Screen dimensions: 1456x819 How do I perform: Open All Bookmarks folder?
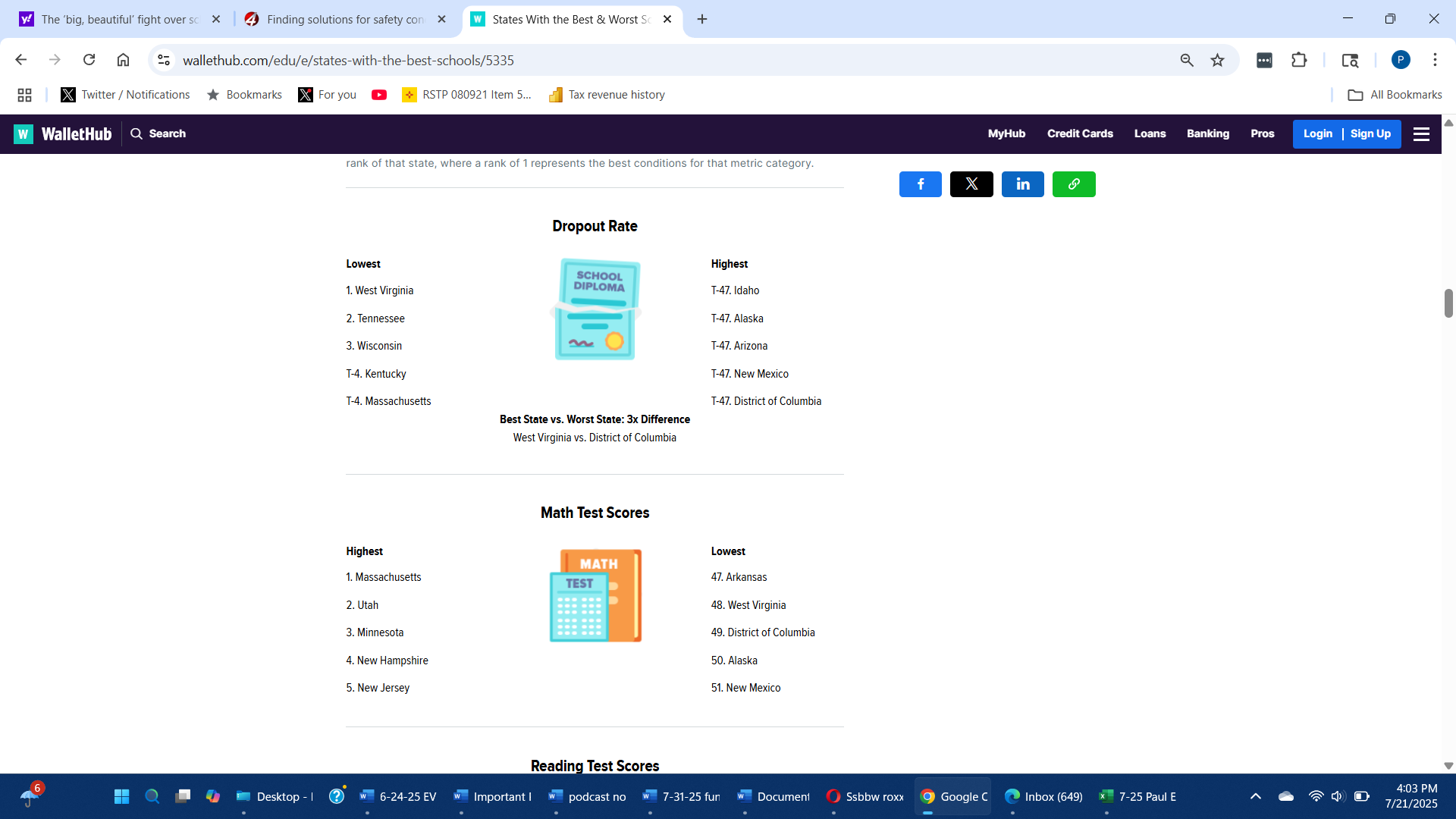(x=1395, y=95)
